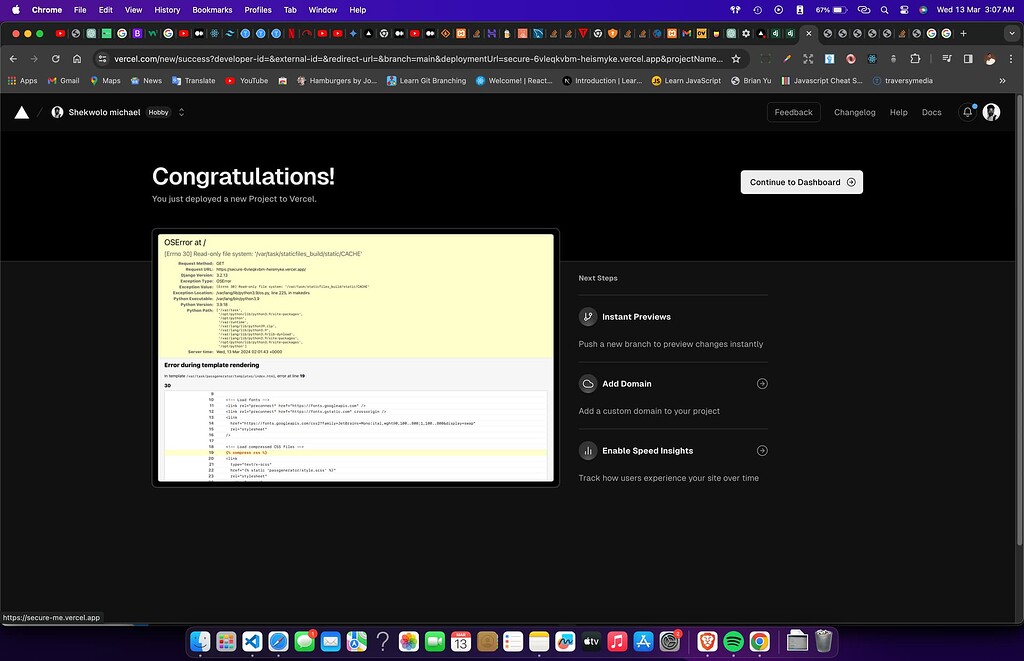Click inside the address bar
This screenshot has height=661, width=1024.
pyautogui.click(x=400, y=58)
